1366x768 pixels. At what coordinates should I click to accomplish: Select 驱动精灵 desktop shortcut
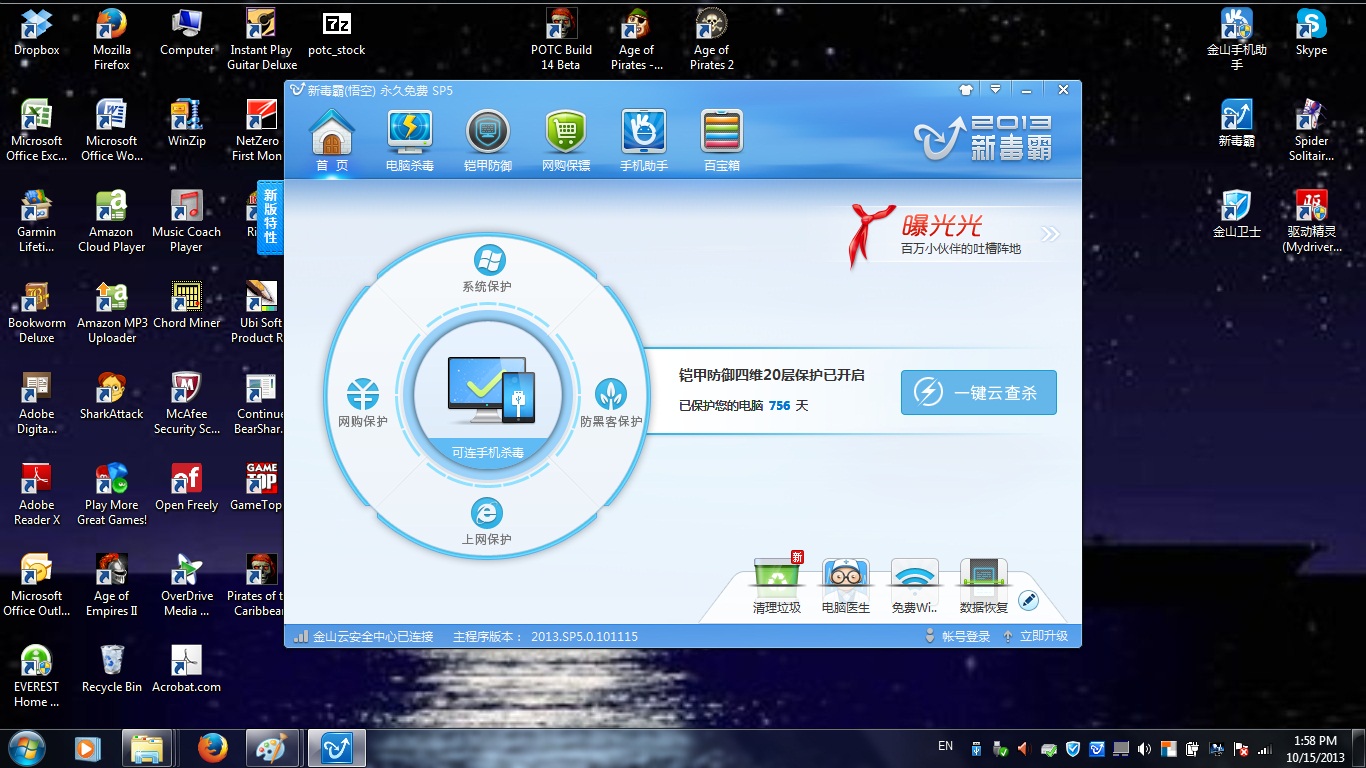tap(1311, 221)
